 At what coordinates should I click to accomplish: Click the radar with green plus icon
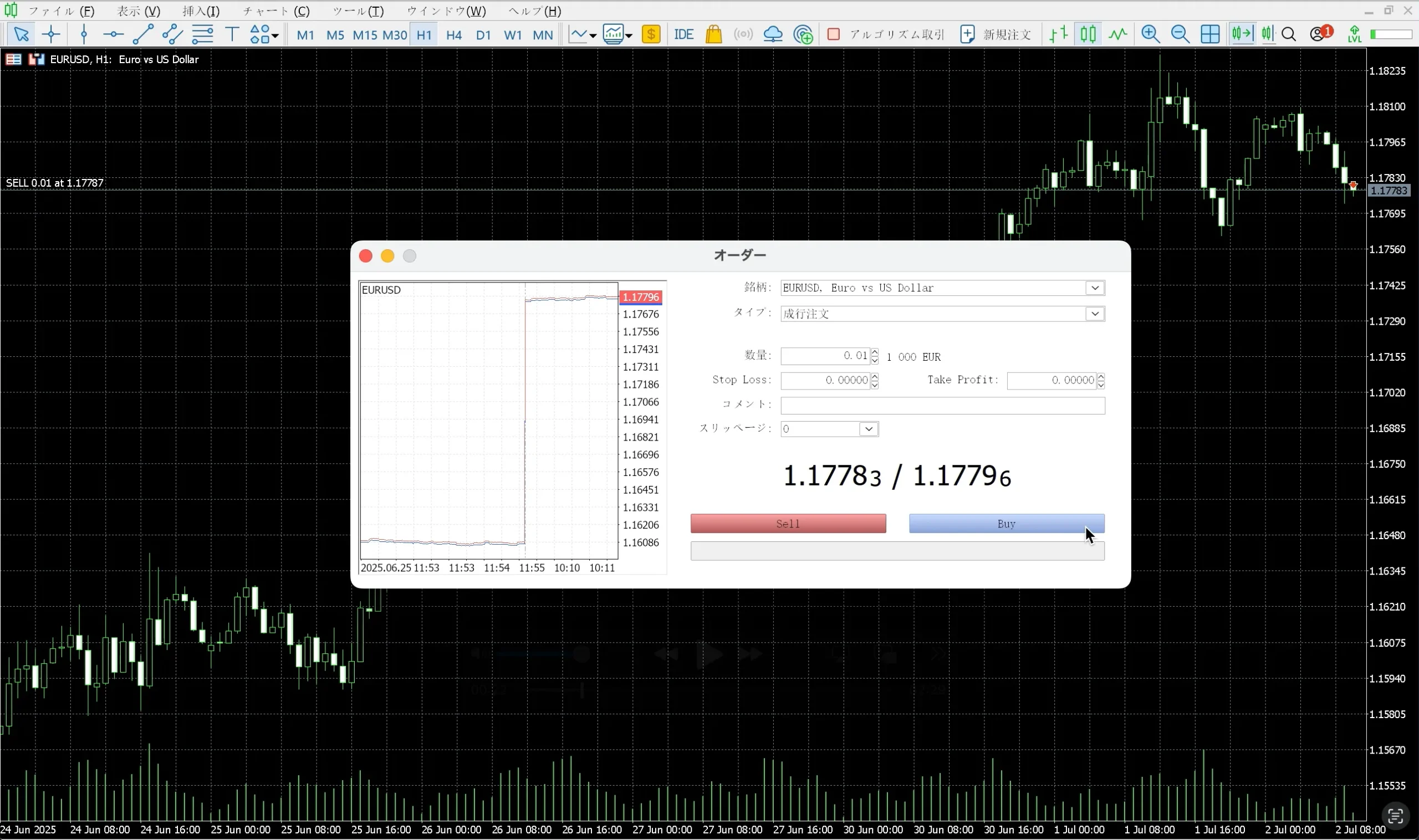click(803, 34)
